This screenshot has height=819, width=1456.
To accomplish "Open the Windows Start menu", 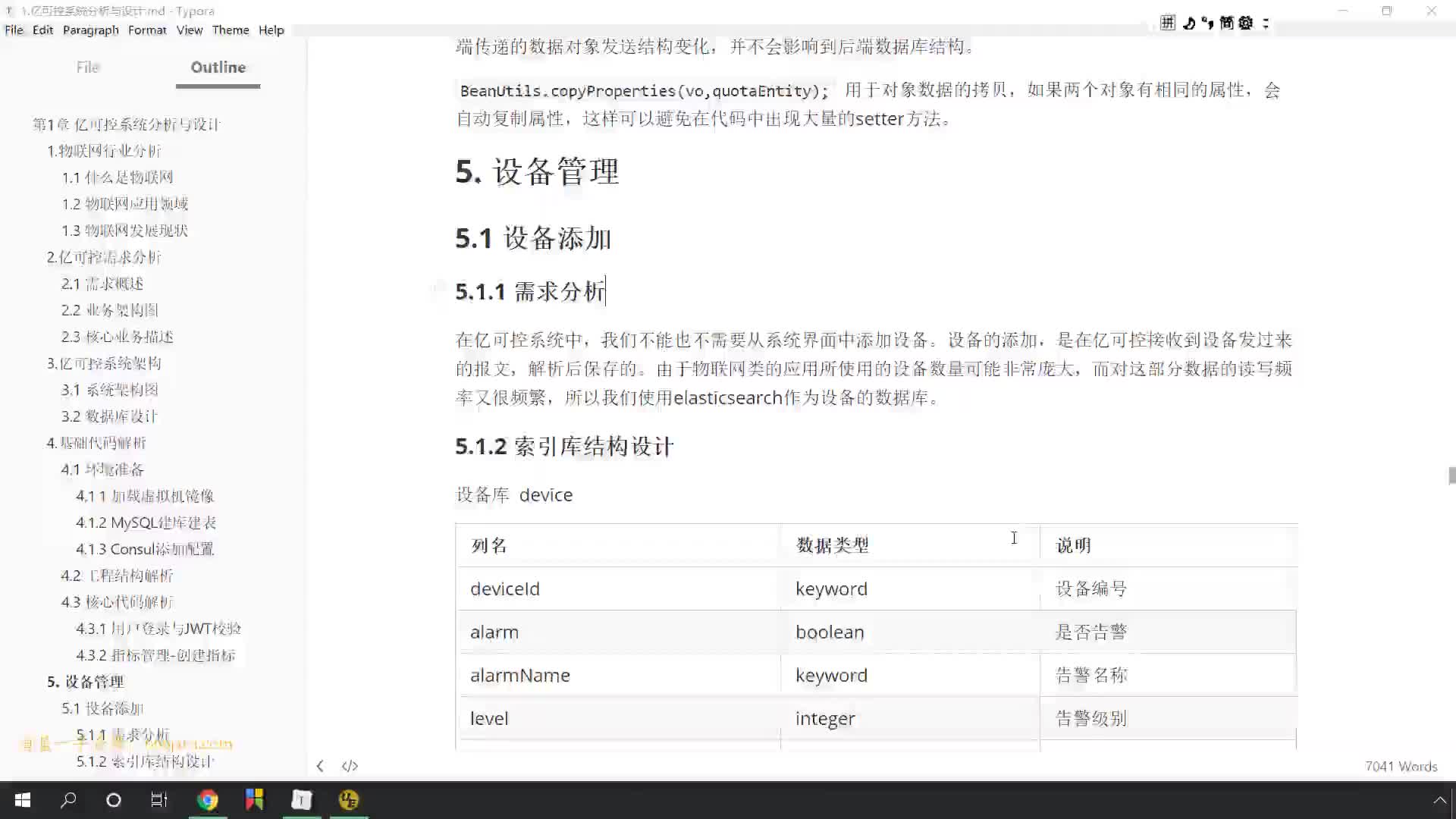I will [x=23, y=800].
